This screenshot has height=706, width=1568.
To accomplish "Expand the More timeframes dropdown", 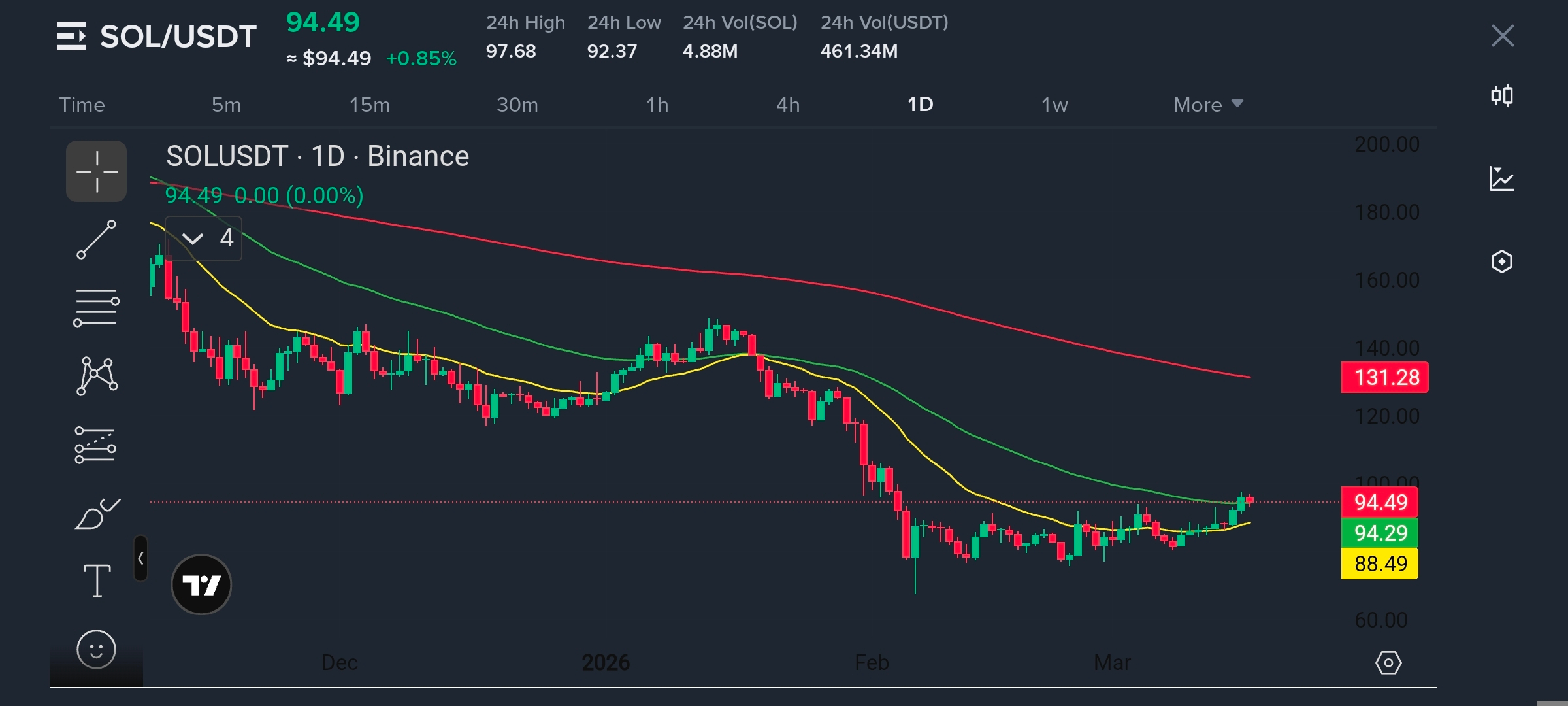I will 1207,105.
